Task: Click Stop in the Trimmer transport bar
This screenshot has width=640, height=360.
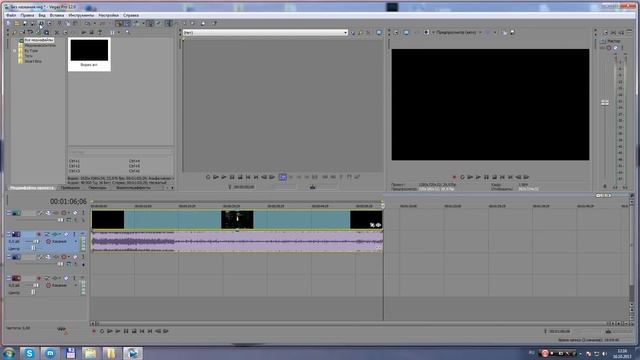Action: click(240, 177)
